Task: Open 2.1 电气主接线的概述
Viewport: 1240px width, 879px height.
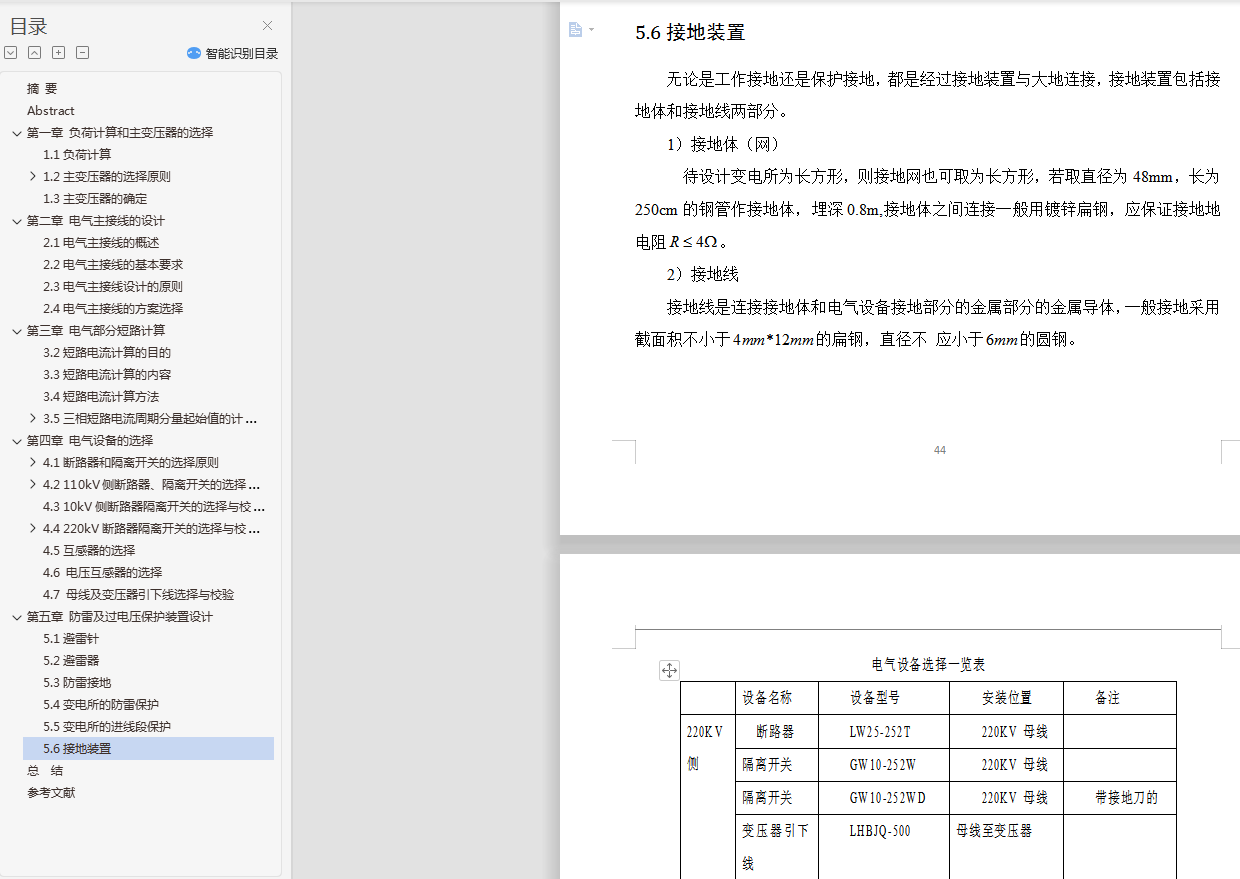Action: pos(101,243)
